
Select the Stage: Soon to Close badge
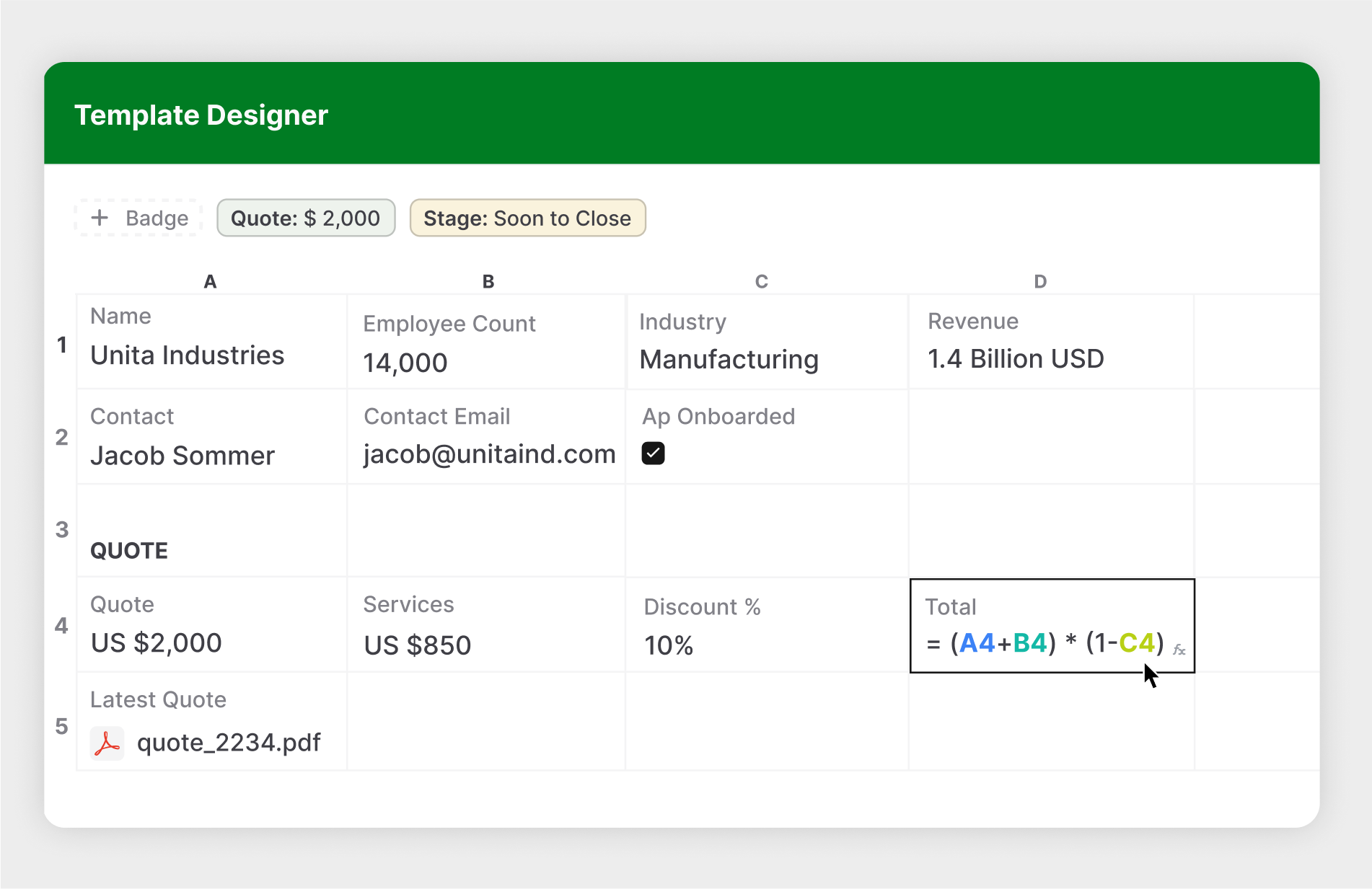coord(527,218)
